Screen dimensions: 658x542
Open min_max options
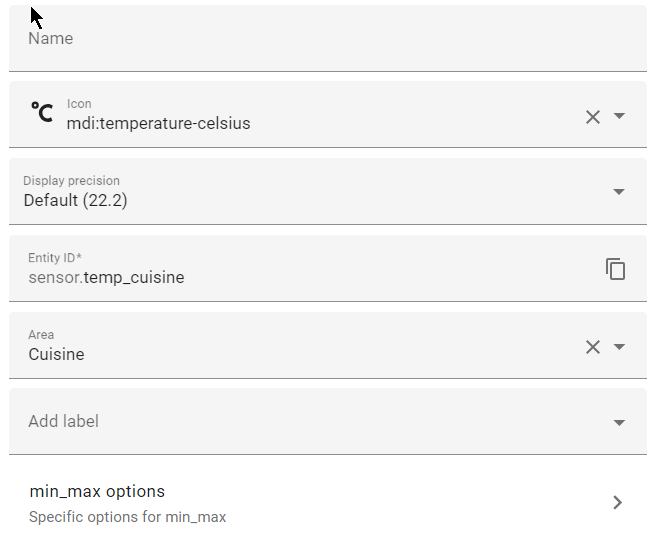328,503
